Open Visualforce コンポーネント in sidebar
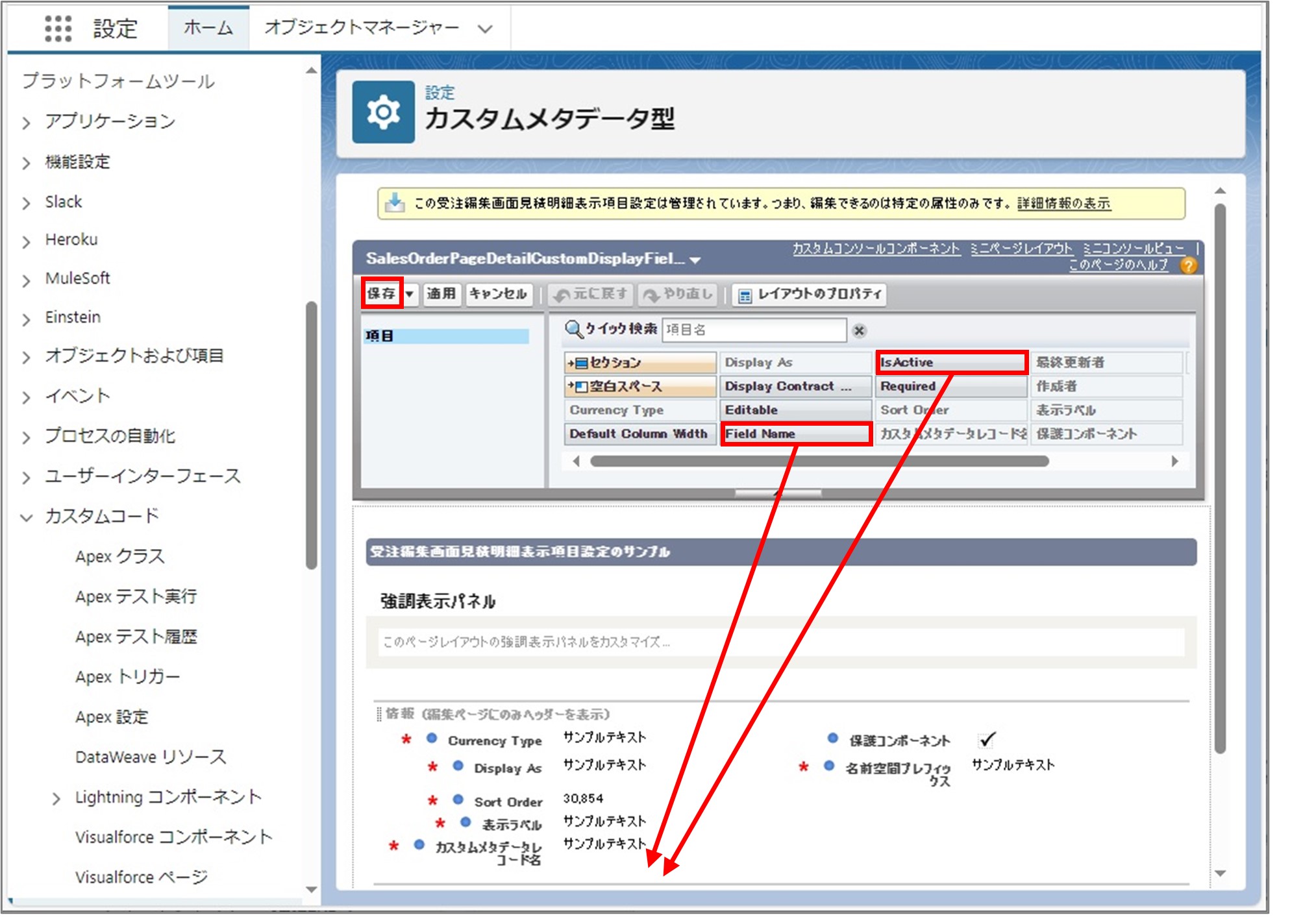The height and width of the screenshot is (917, 1316). click(173, 837)
